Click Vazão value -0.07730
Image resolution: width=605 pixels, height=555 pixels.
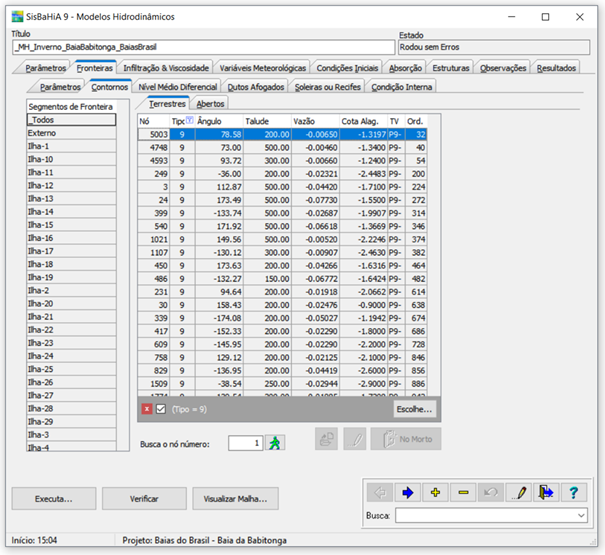[316, 200]
